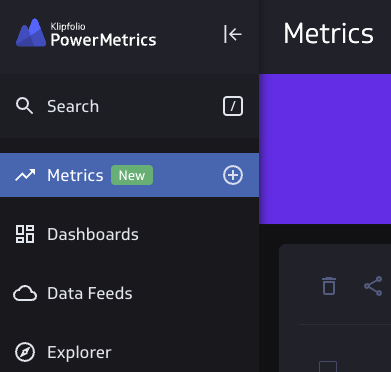Click the magnifying glass search icon
This screenshot has height=372, width=391.
pyautogui.click(x=24, y=106)
